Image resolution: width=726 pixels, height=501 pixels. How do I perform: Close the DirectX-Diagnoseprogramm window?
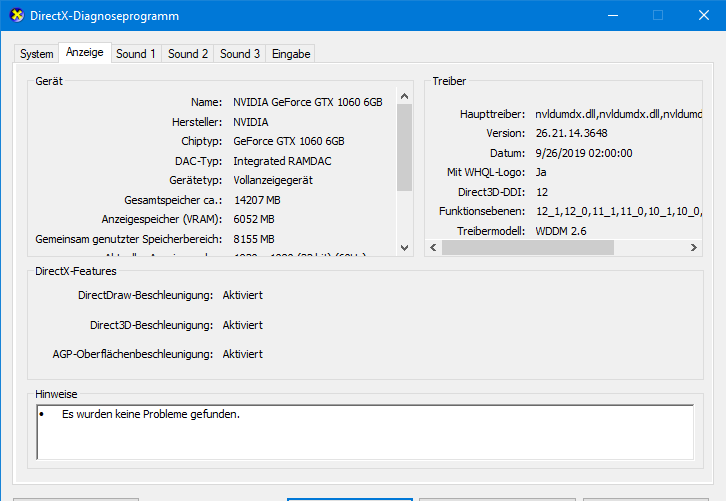[704, 15]
